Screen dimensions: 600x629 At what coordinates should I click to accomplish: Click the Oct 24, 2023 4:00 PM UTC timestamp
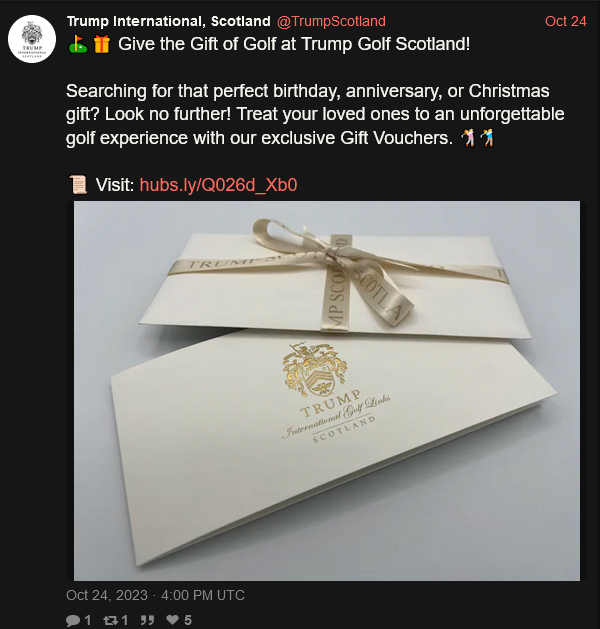click(155, 595)
